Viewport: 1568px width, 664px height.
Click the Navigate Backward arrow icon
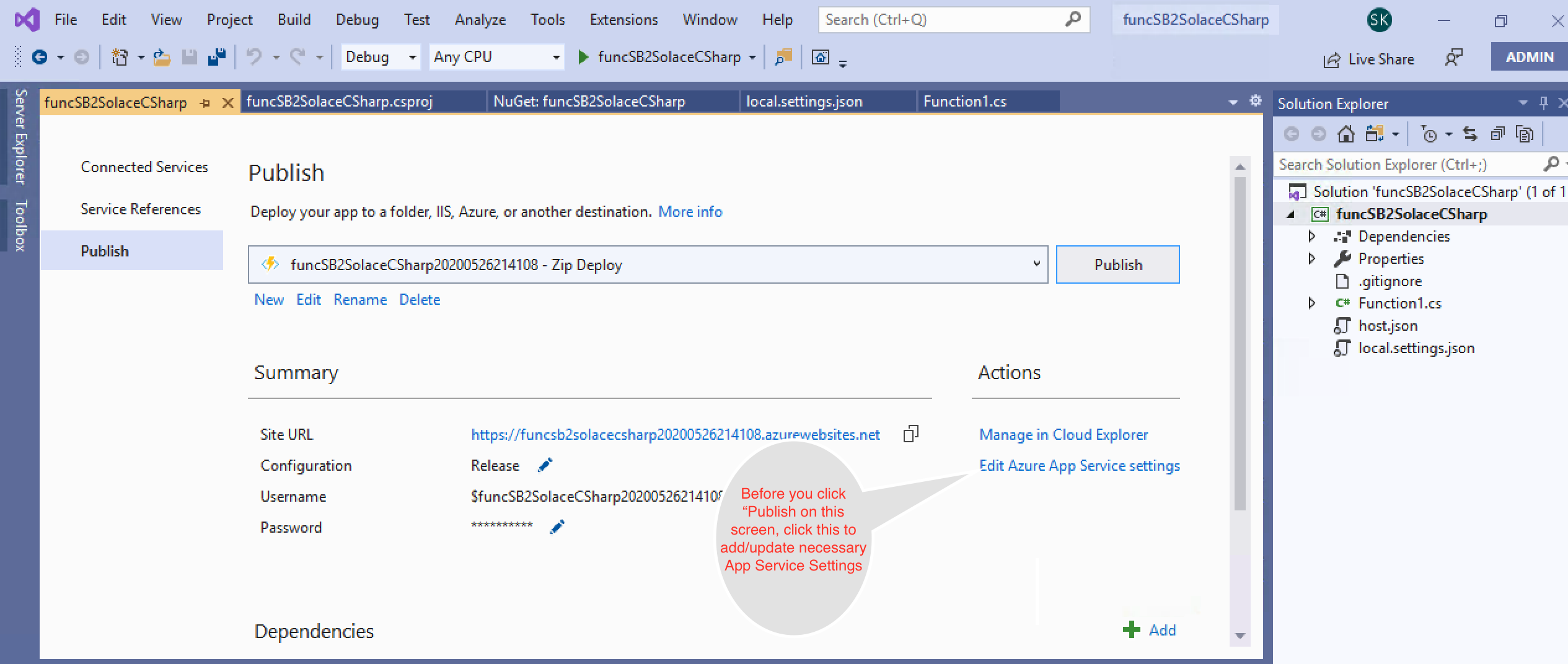coord(40,58)
